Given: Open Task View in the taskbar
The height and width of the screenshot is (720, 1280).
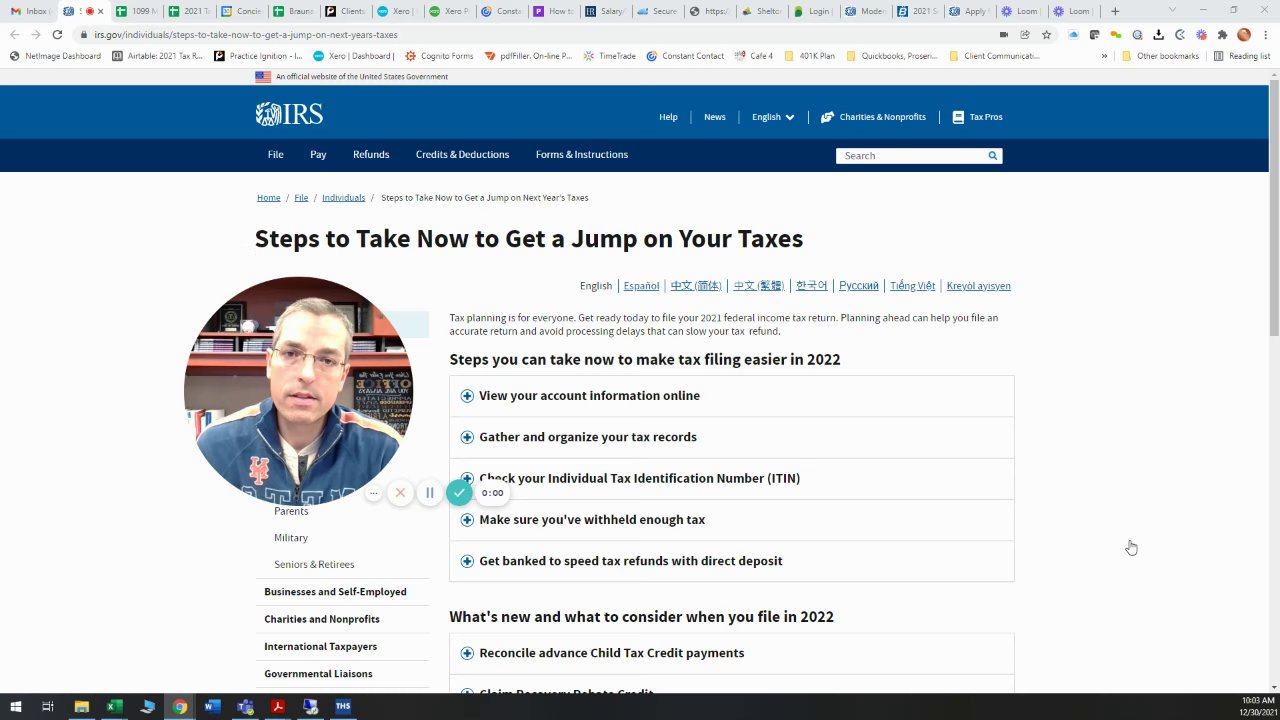Looking at the screenshot, I should [x=48, y=707].
